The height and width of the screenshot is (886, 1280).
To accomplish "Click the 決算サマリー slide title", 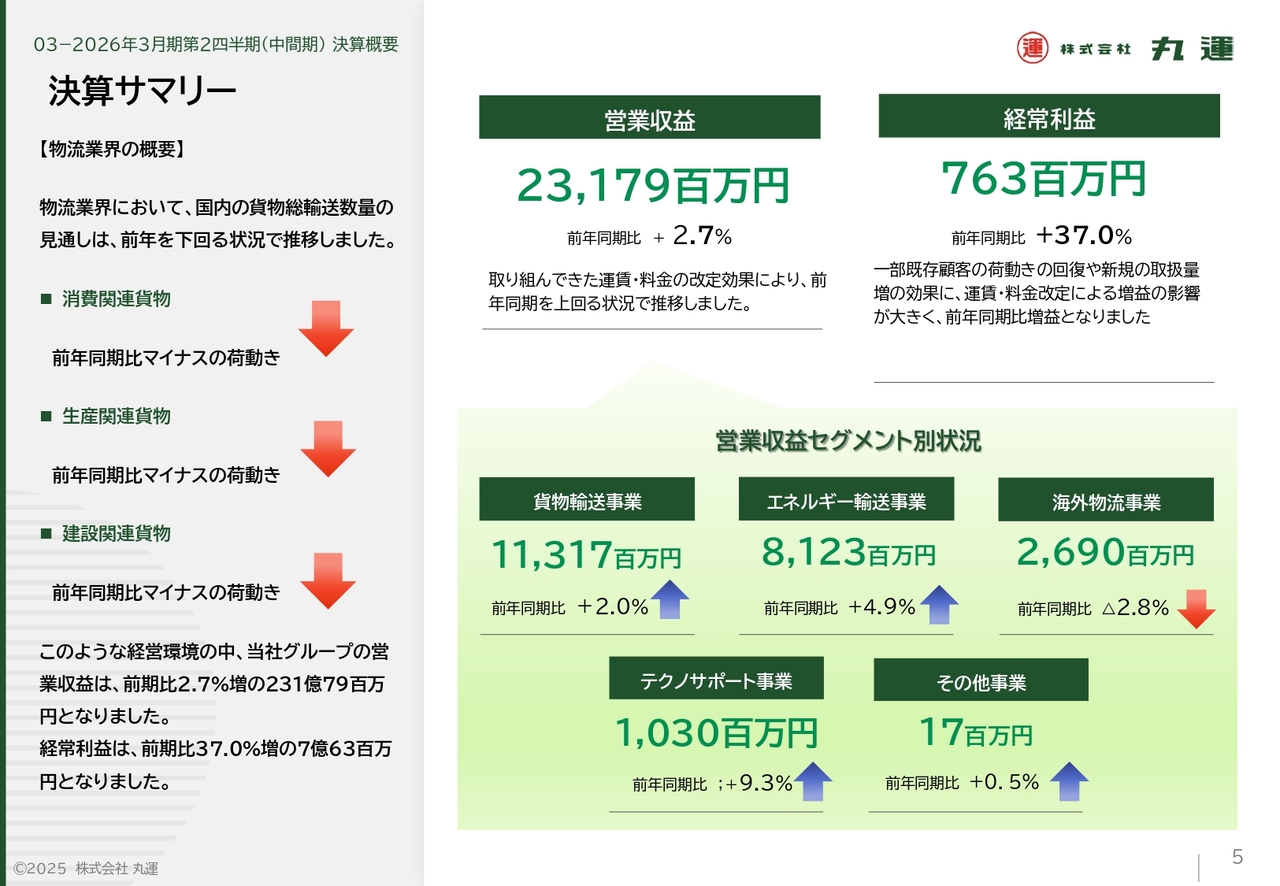I will tap(142, 91).
